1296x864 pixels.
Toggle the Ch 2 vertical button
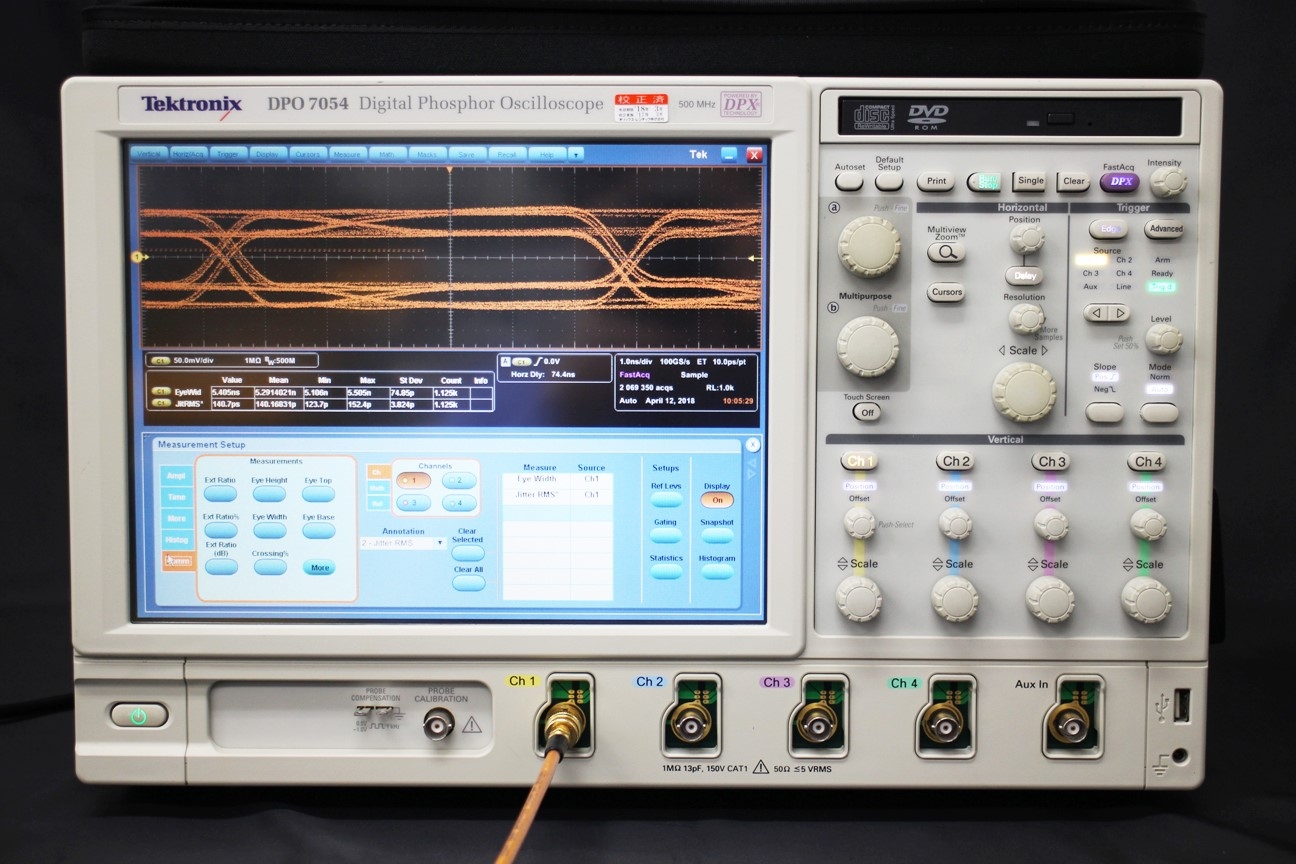tap(955, 461)
